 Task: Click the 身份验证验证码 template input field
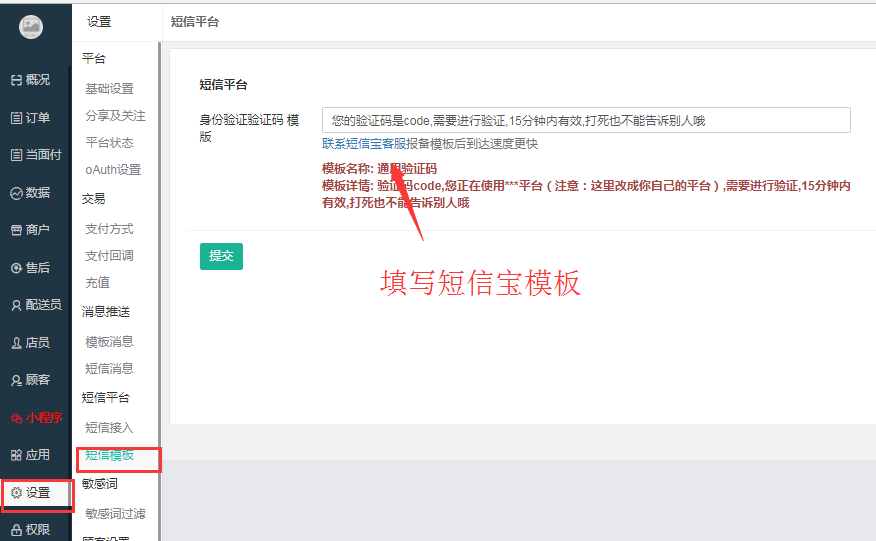[585, 121]
